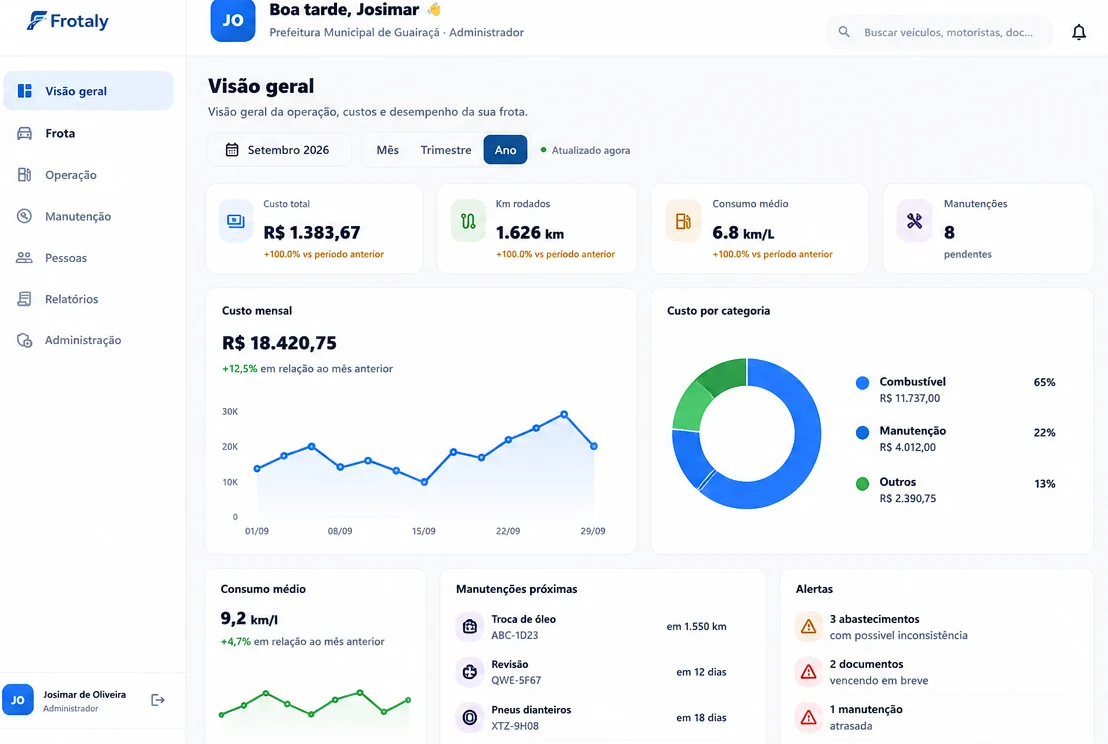The width and height of the screenshot is (1108, 744).
Task: Click the 'Atualizado agora' status text
Action: click(x=591, y=150)
